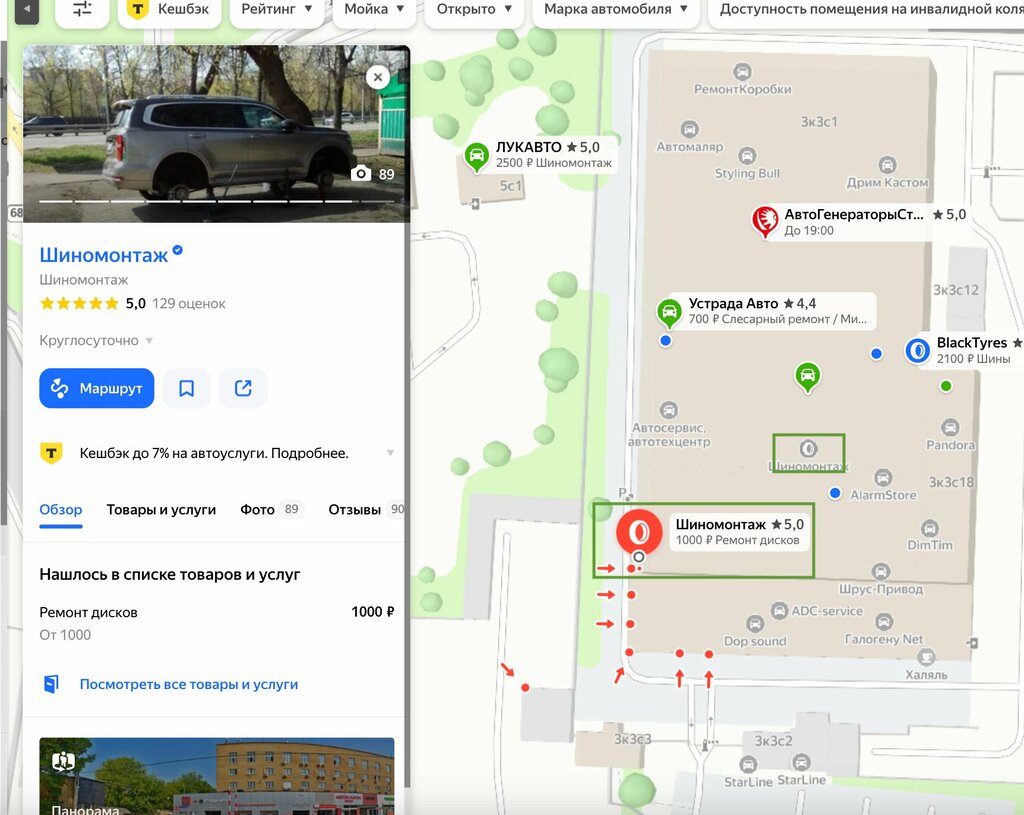Viewport: 1024px width, 815px height.
Task: Click the panorama icon on the thumbnail
Action: click(x=63, y=761)
